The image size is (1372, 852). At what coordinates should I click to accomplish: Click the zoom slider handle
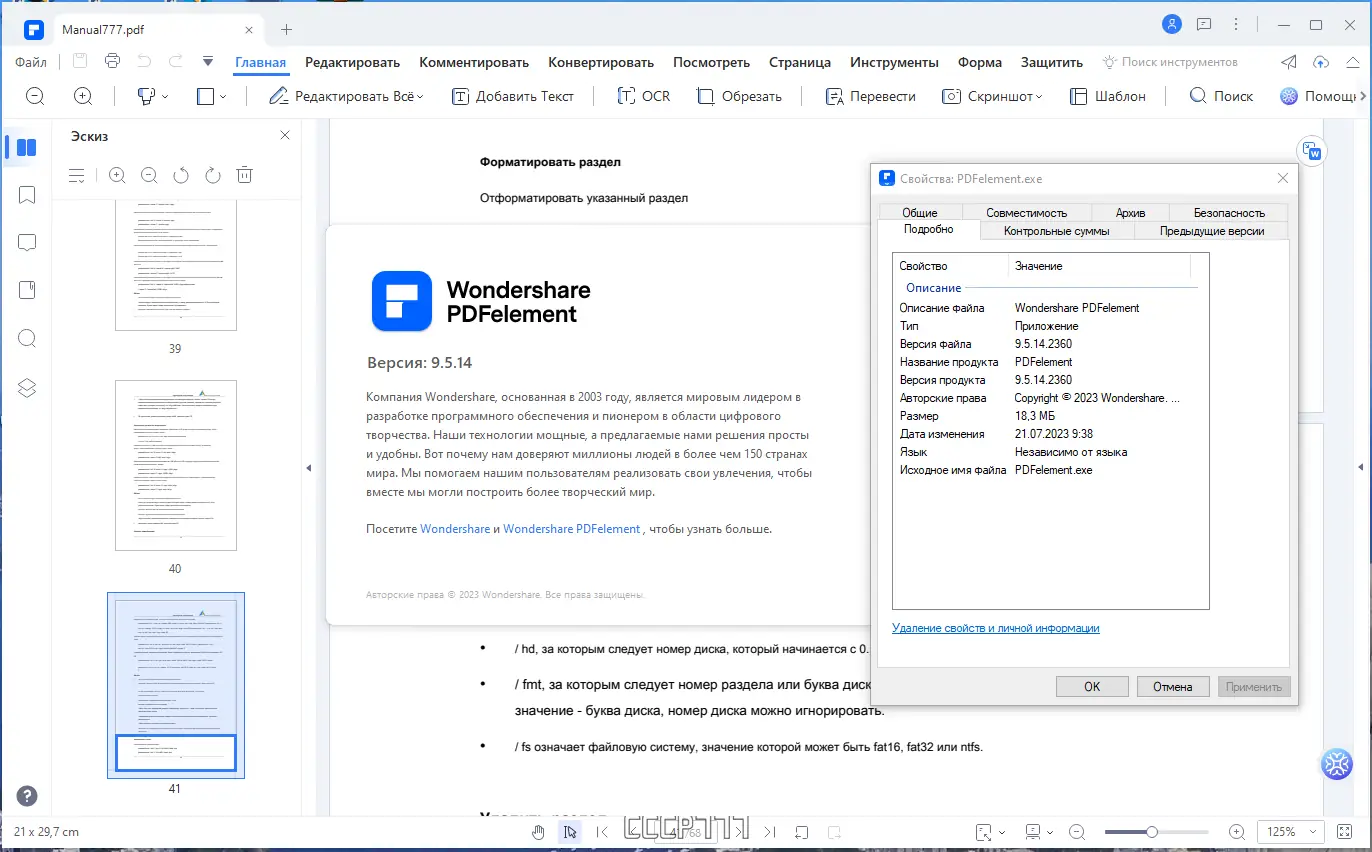tap(1152, 832)
